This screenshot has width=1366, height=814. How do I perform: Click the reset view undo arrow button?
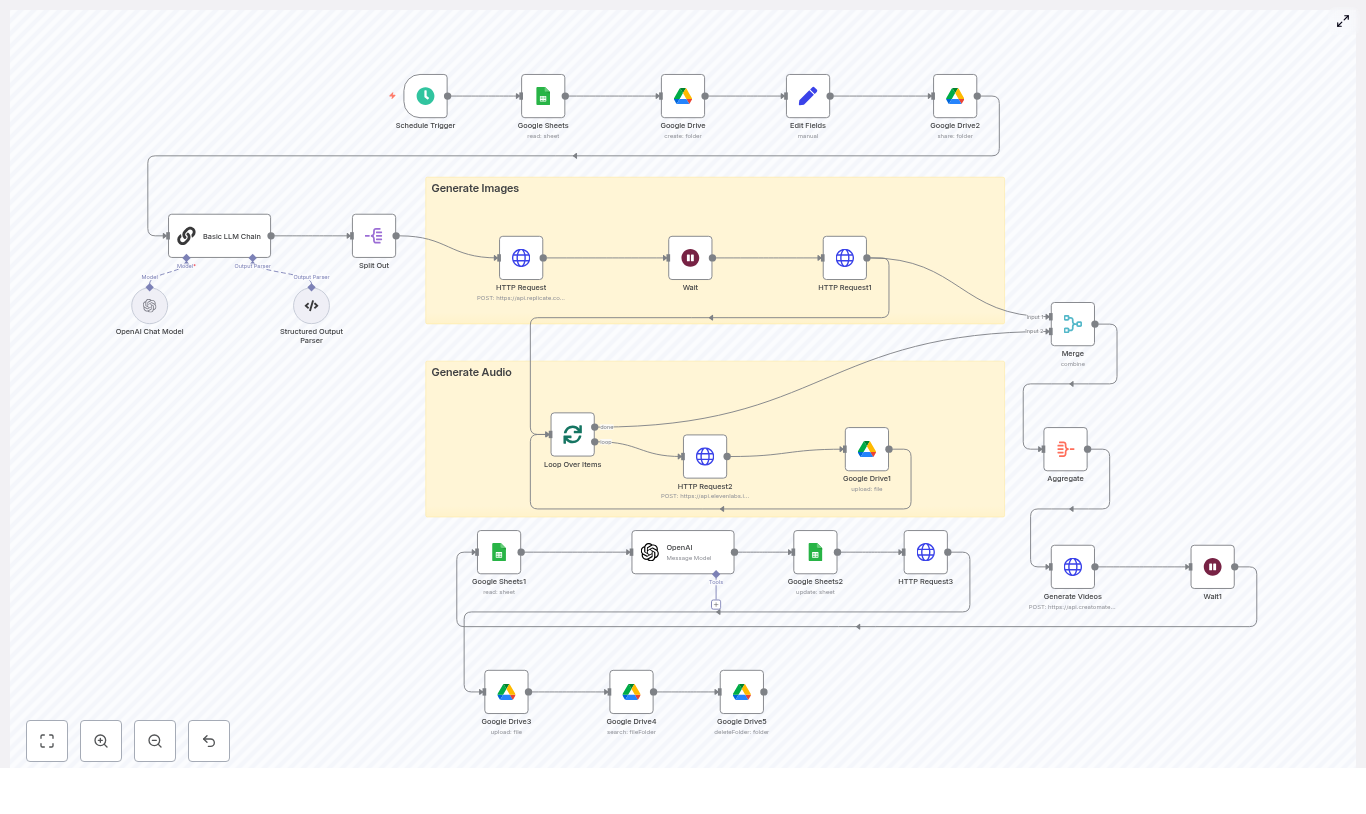click(x=209, y=741)
